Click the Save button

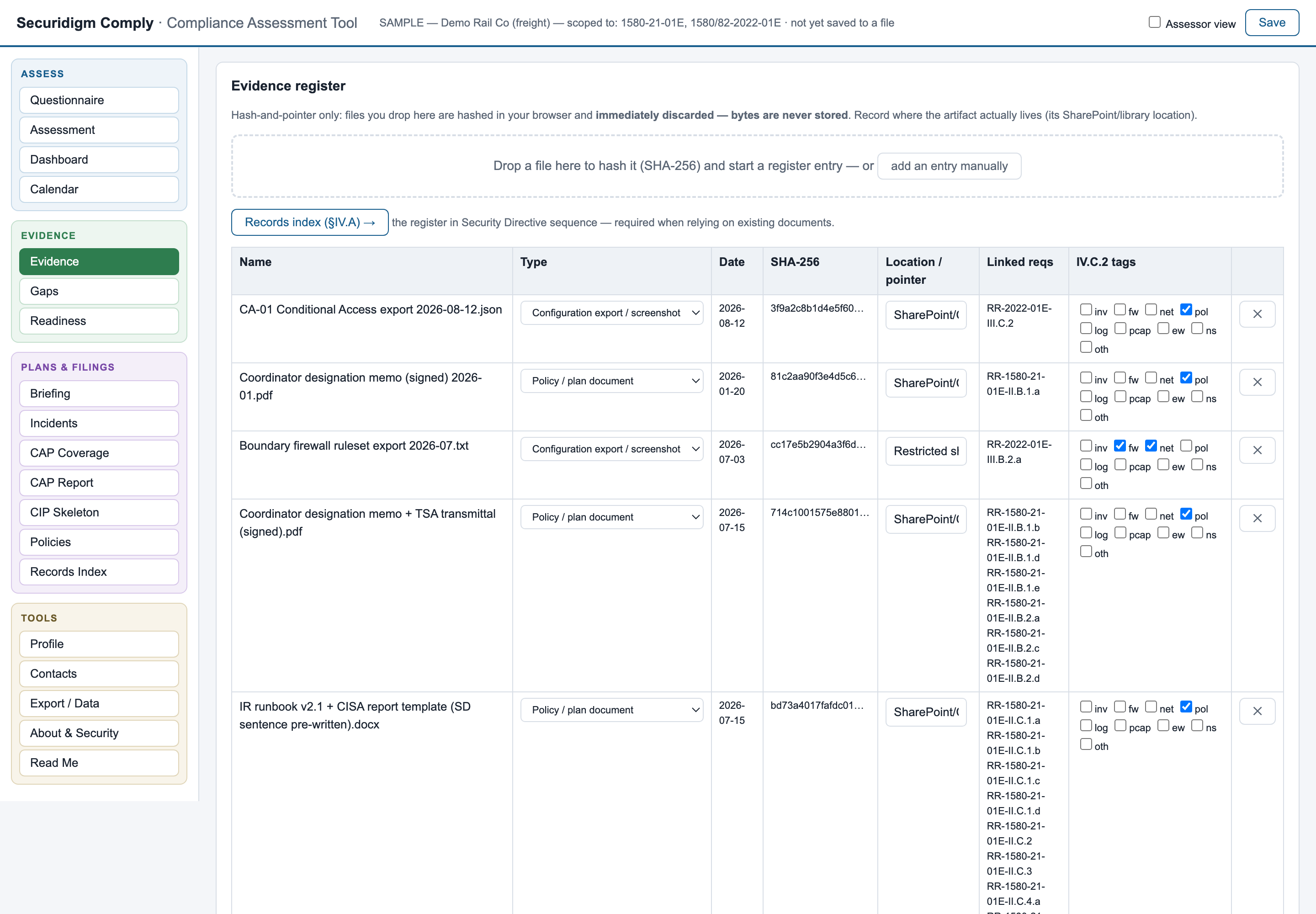point(1271,23)
